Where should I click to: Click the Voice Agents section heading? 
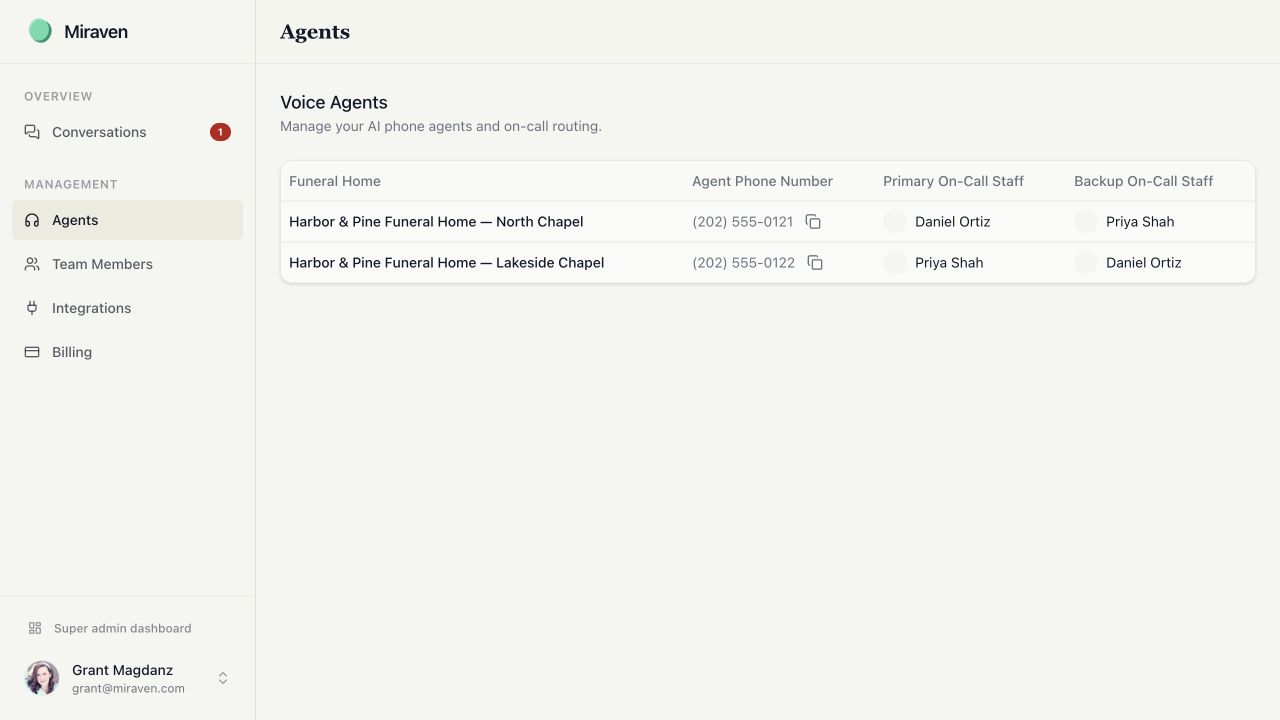(x=334, y=102)
